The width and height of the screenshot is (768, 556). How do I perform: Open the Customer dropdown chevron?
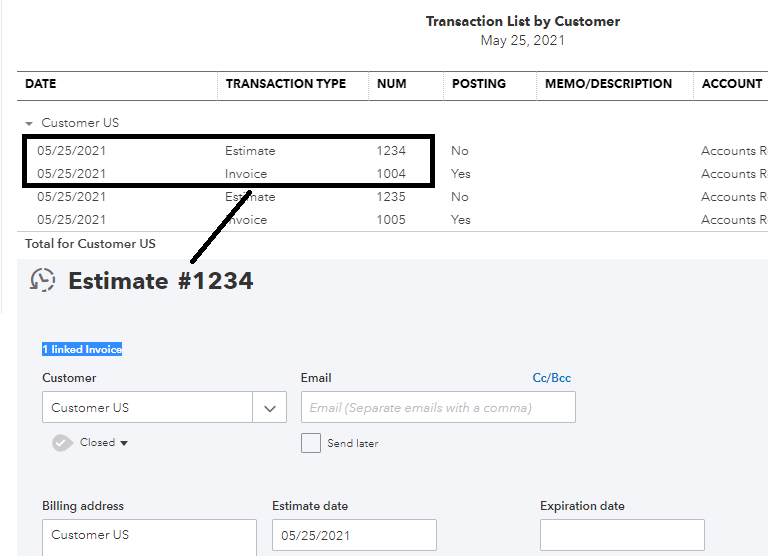tap(269, 408)
